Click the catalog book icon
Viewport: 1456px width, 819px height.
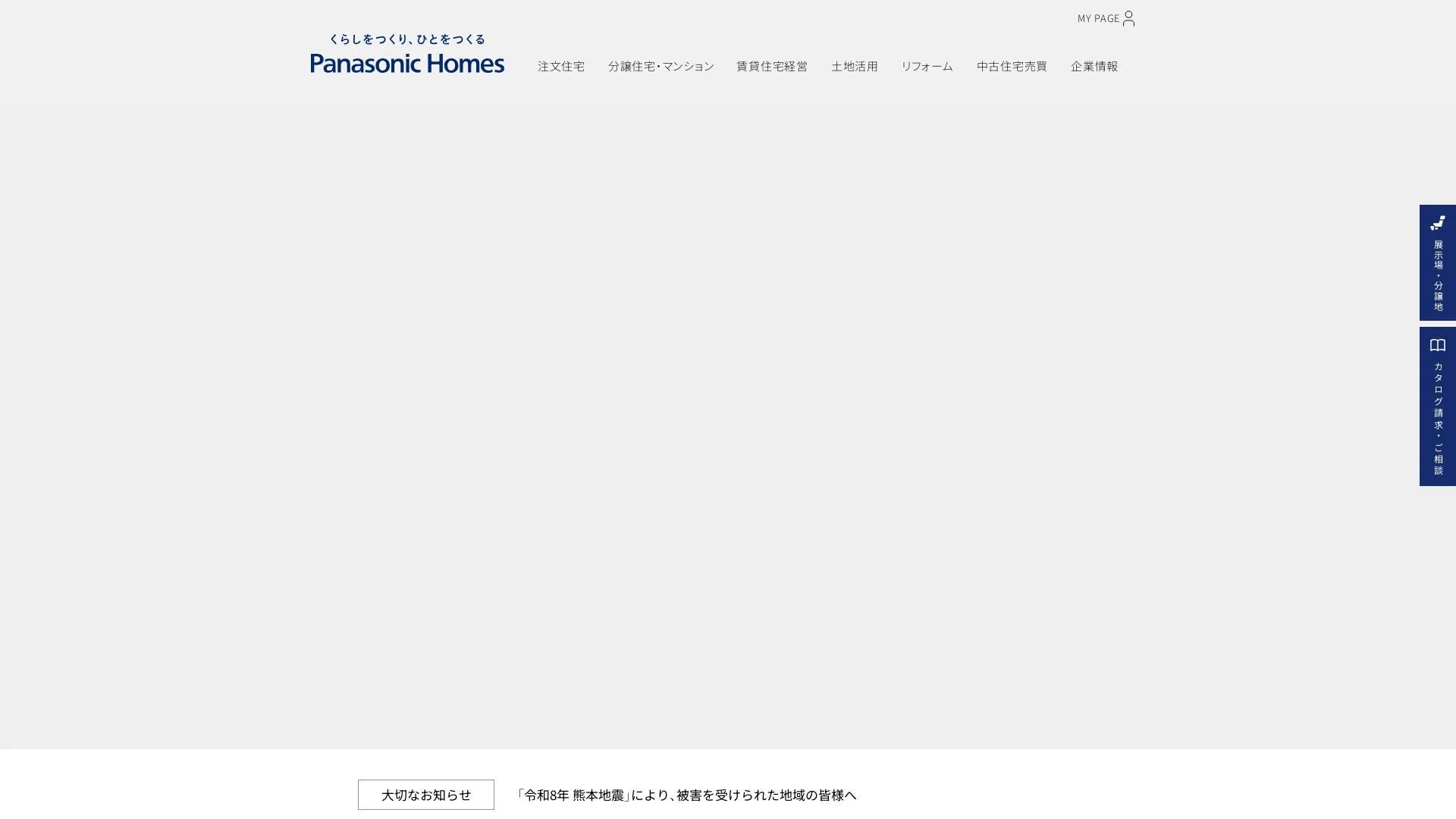[x=1438, y=346]
